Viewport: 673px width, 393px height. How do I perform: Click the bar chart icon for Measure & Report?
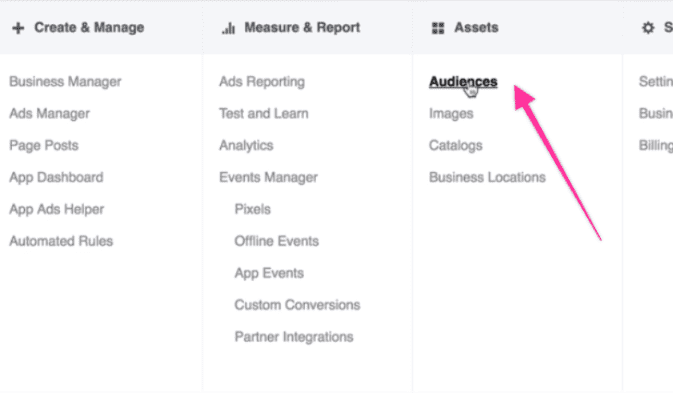click(x=228, y=28)
